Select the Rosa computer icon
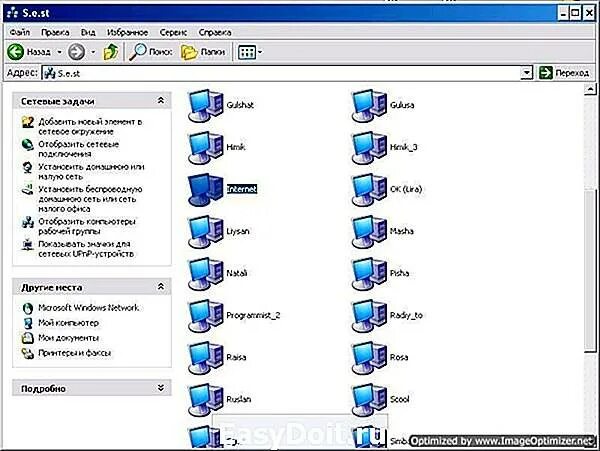The image size is (600, 451). (x=369, y=358)
